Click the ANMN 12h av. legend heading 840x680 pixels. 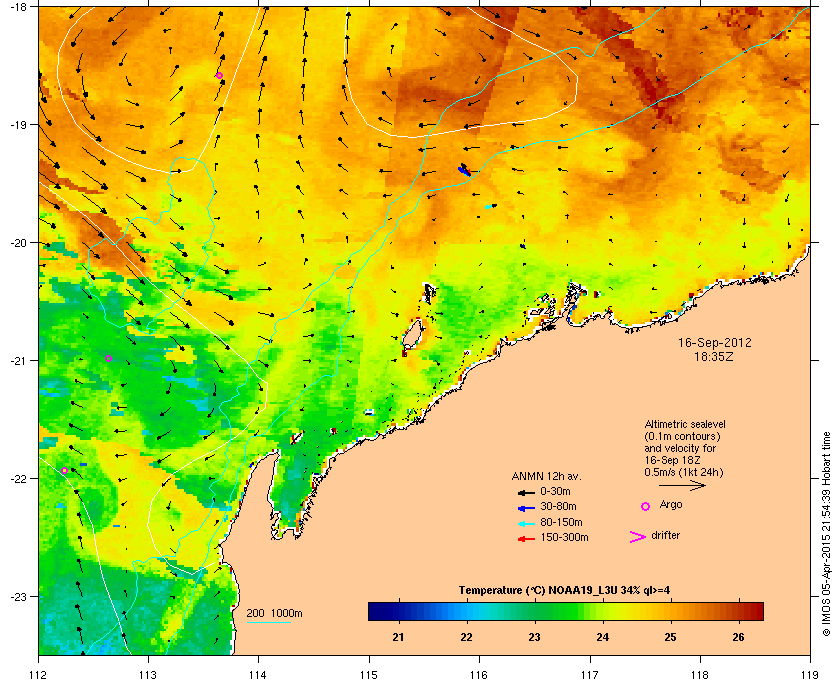[x=546, y=476]
